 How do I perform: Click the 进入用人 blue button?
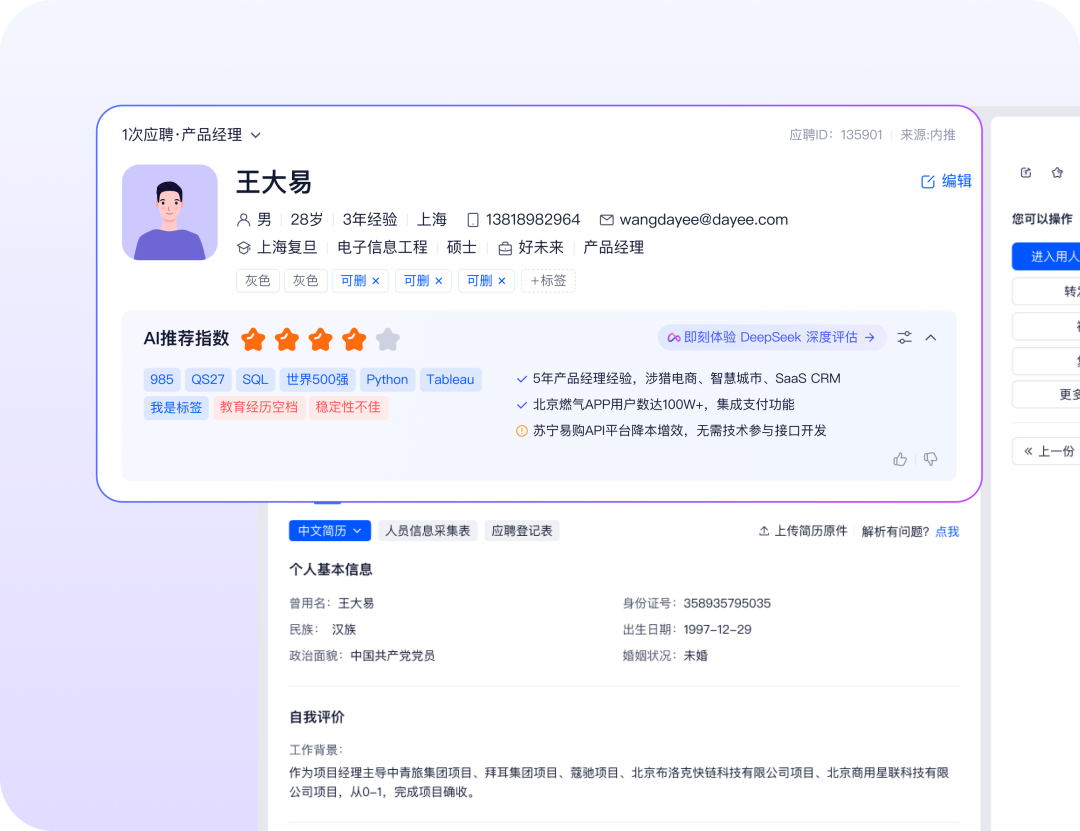[1047, 256]
